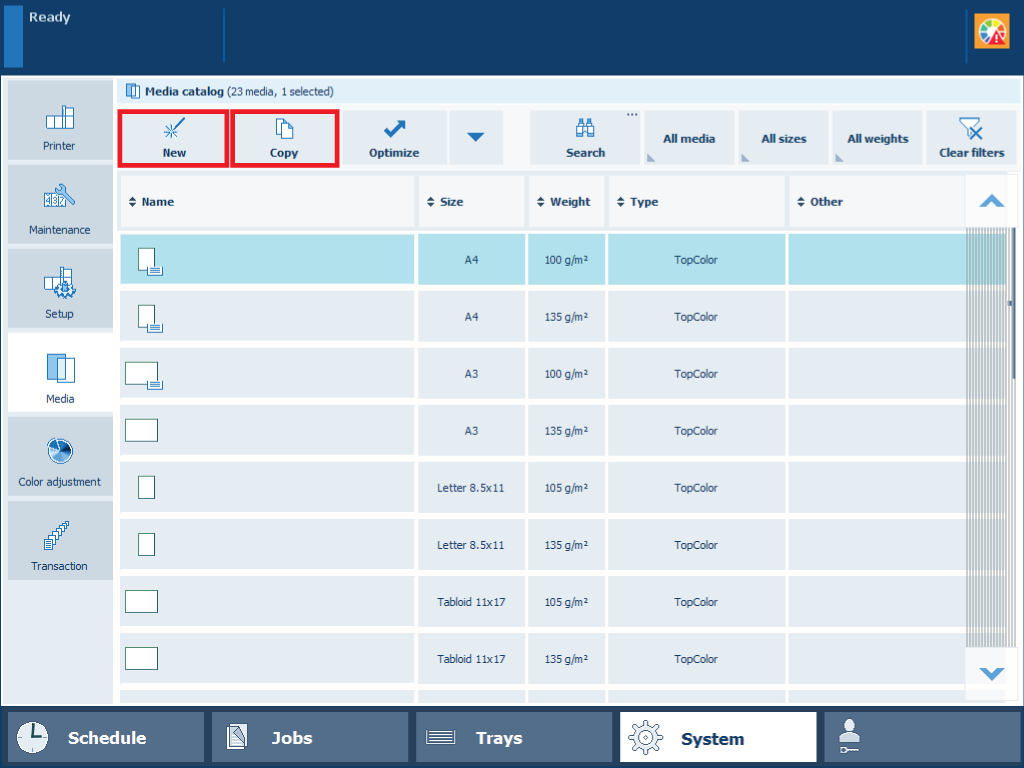The image size is (1024, 768).
Task: Open the All sizes filter dropdown
Action: click(783, 138)
